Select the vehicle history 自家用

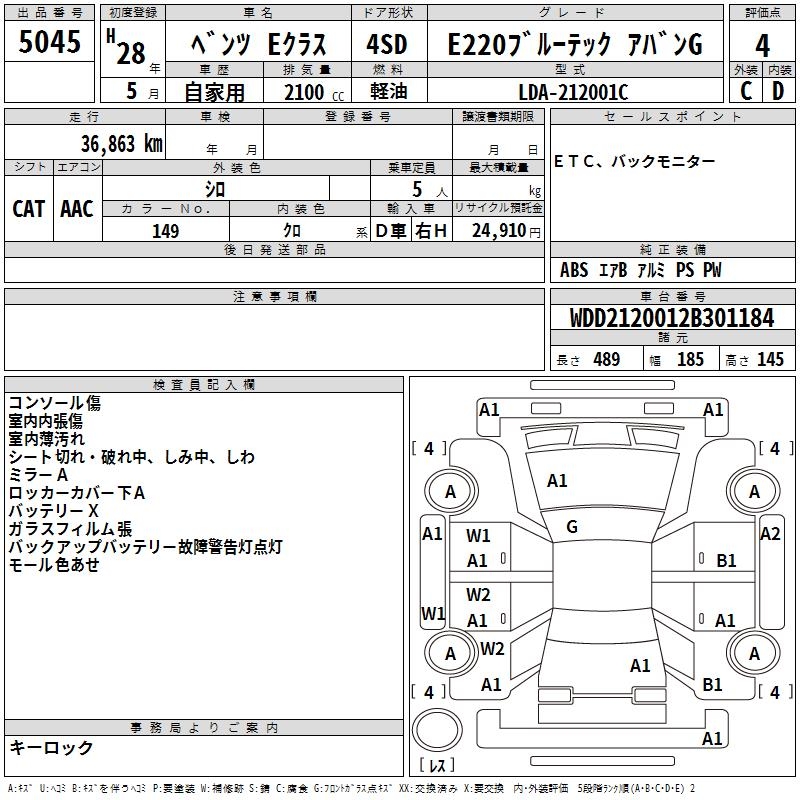tap(214, 92)
